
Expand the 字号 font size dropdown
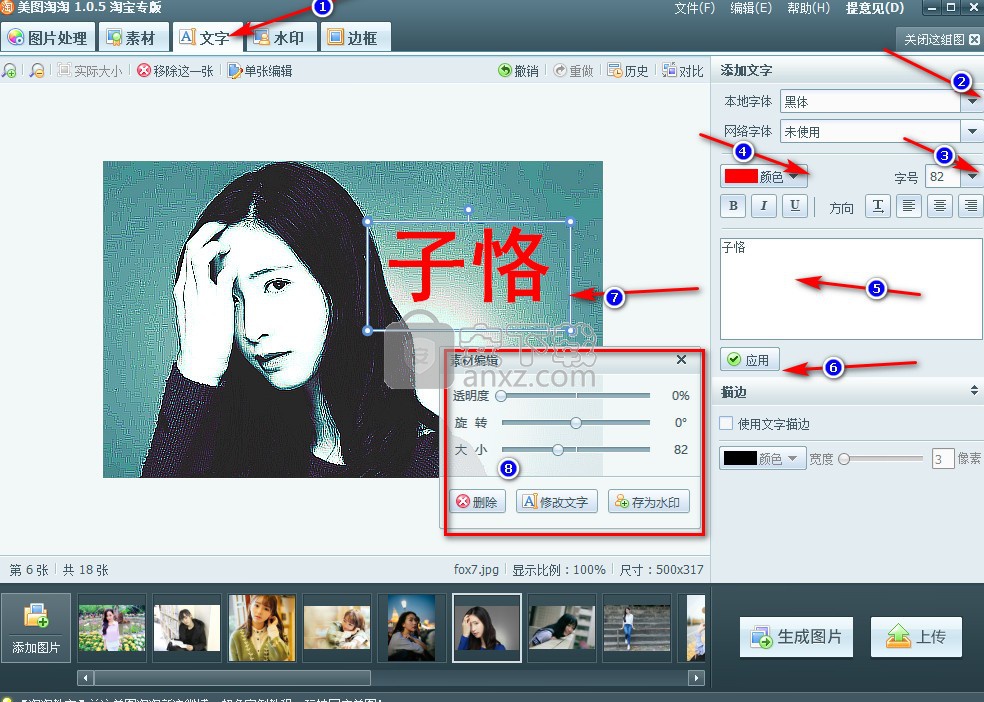point(972,177)
